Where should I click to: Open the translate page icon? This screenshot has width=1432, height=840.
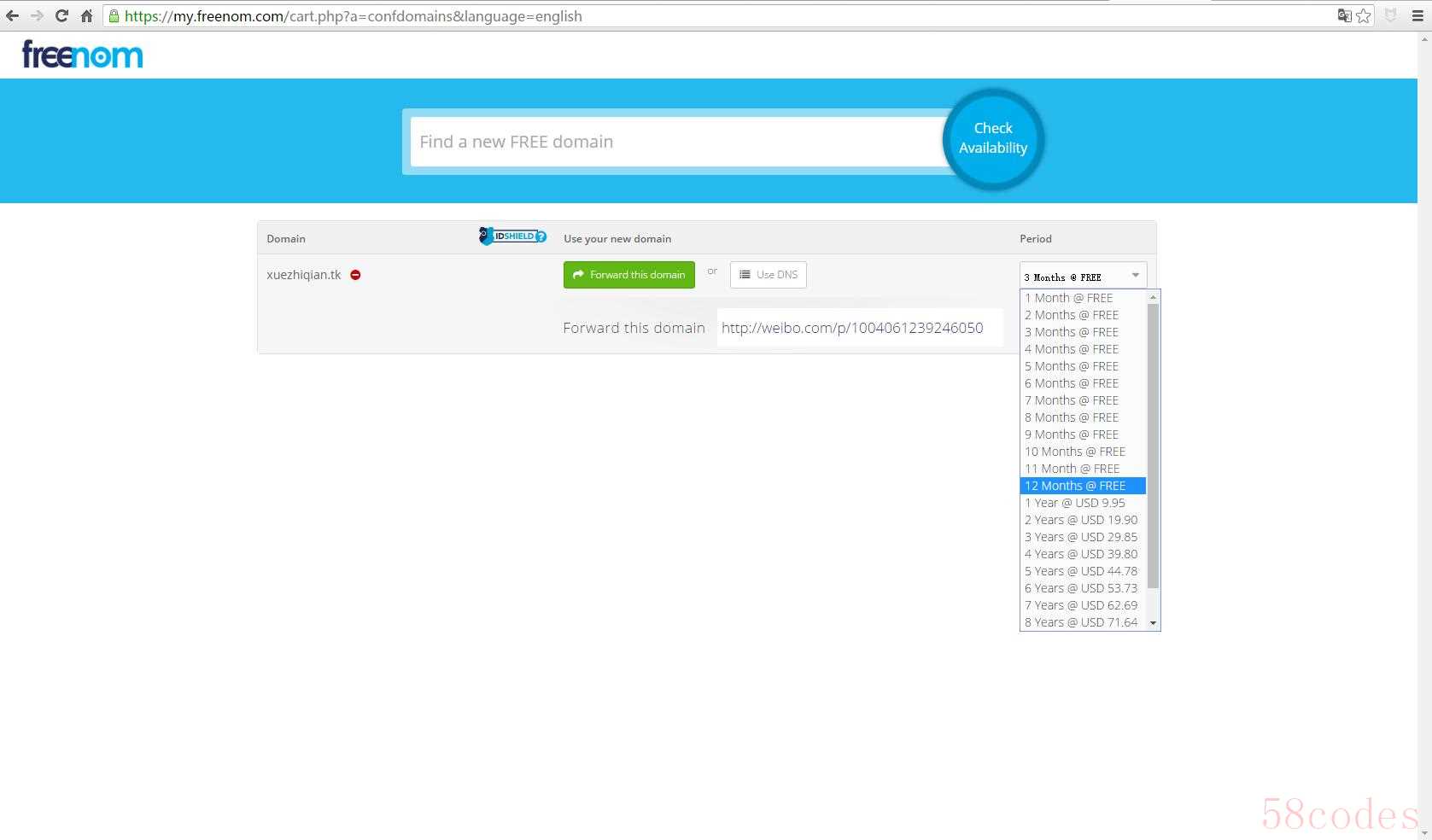click(x=1344, y=15)
